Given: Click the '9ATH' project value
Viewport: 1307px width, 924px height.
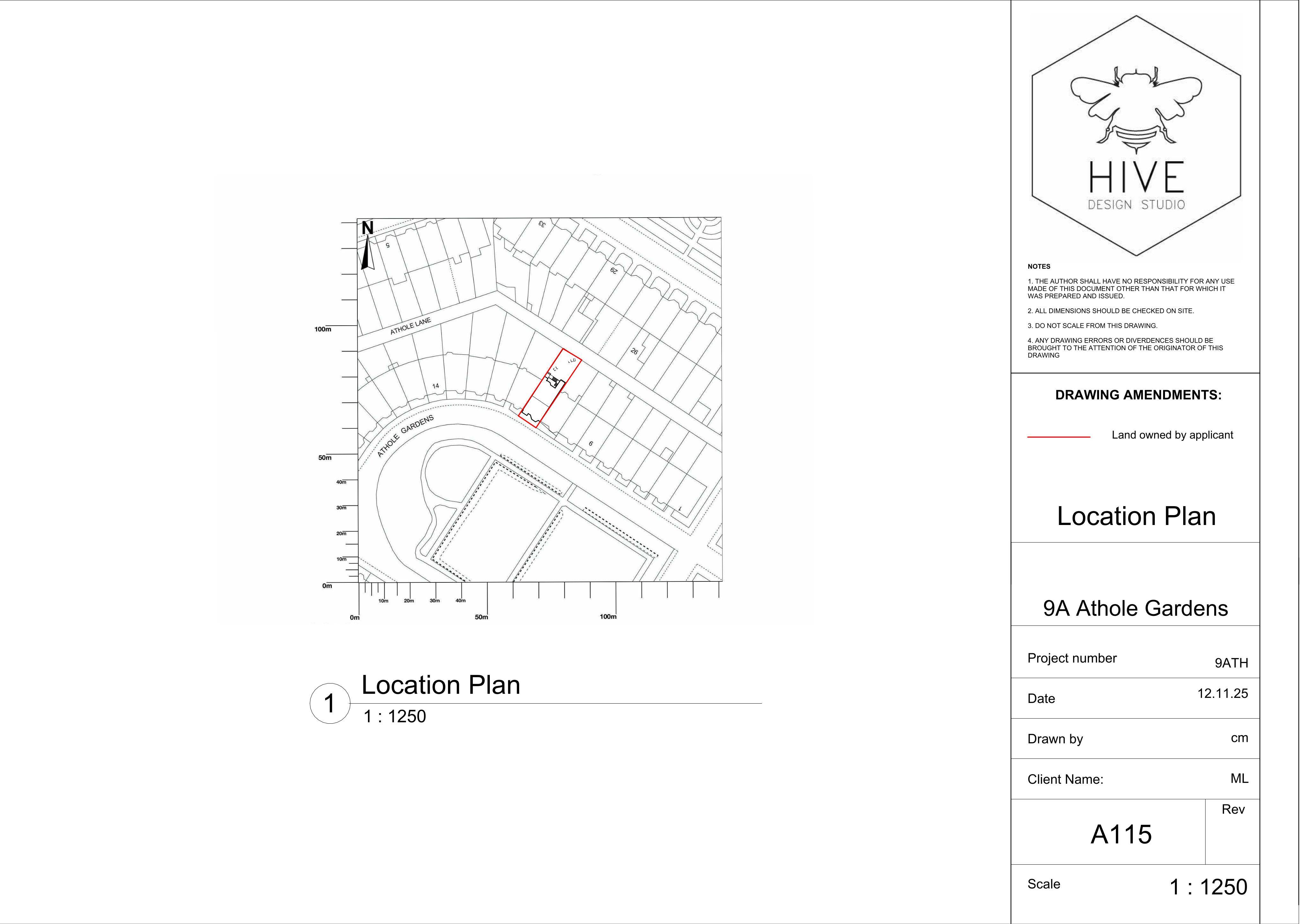Looking at the screenshot, I should [x=1231, y=663].
